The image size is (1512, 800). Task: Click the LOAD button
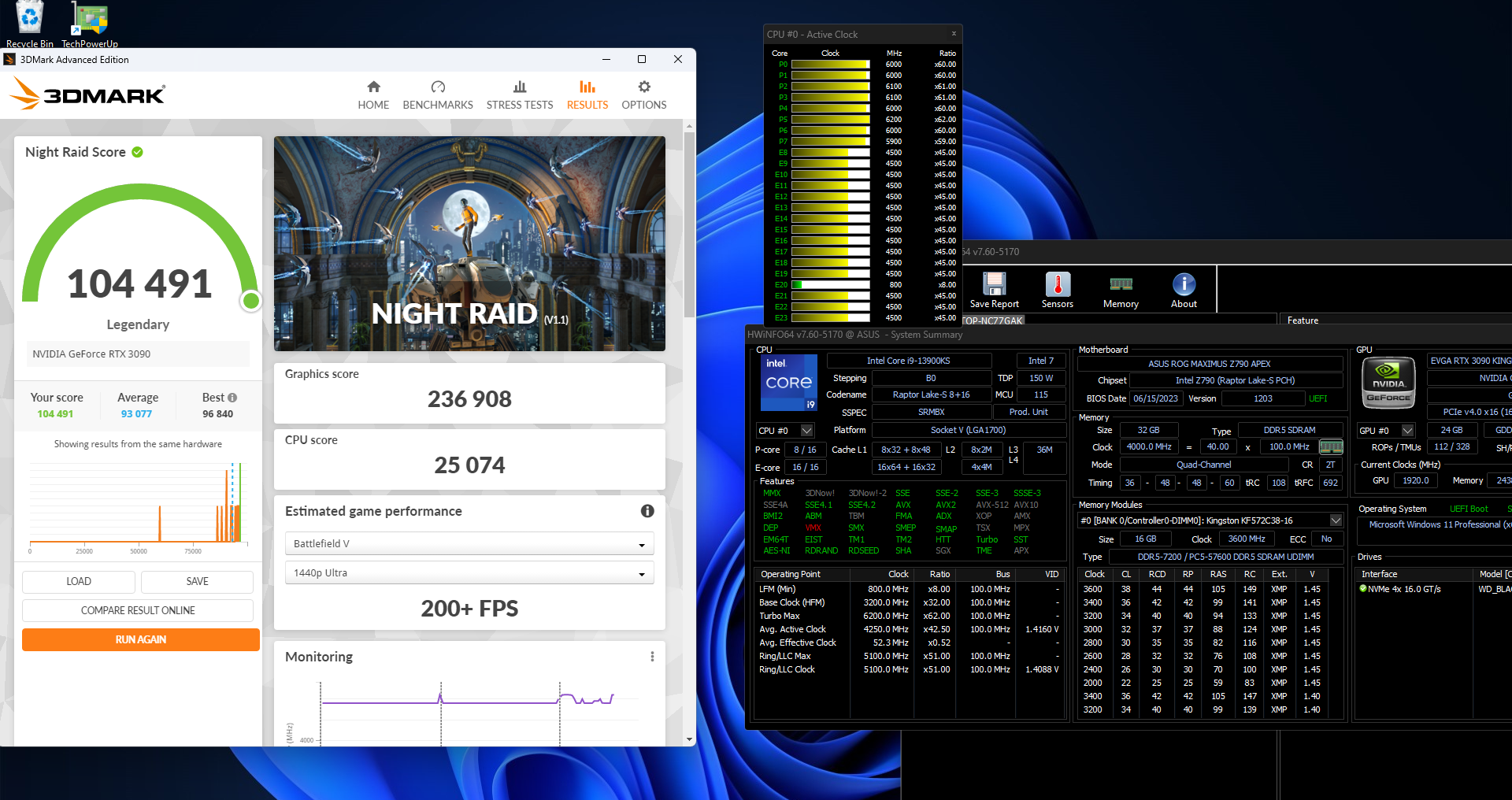79,581
